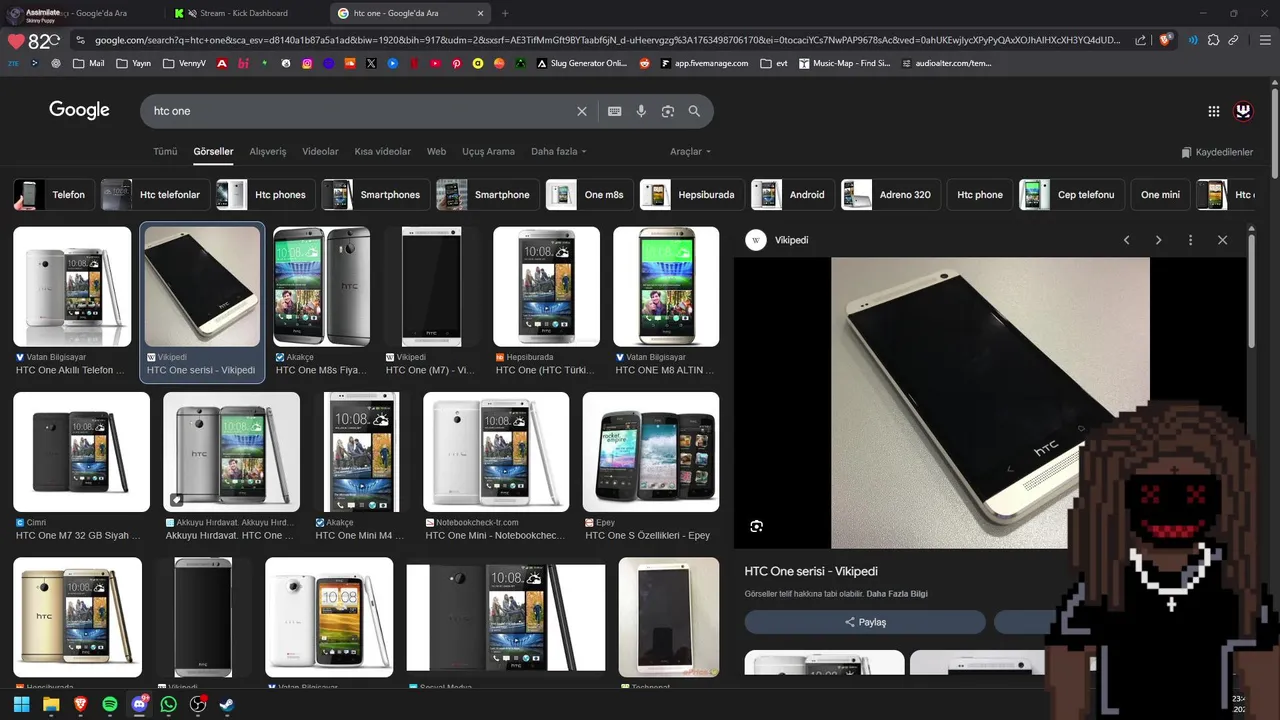
Task: Click the 'Paylaş' share button
Action: click(865, 622)
